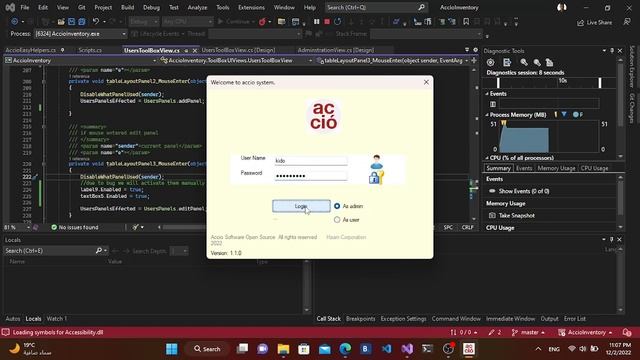Switch to the CPU Usage tab

click(x=594, y=168)
